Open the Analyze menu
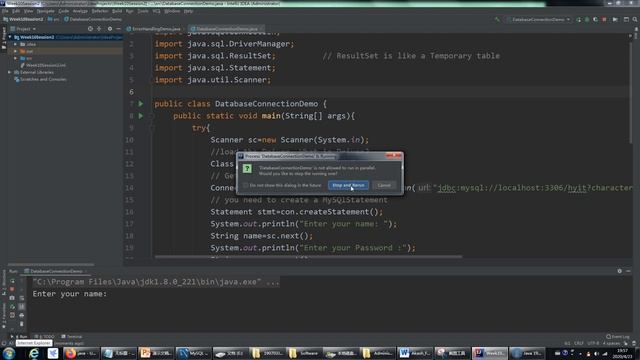 [80, 11]
